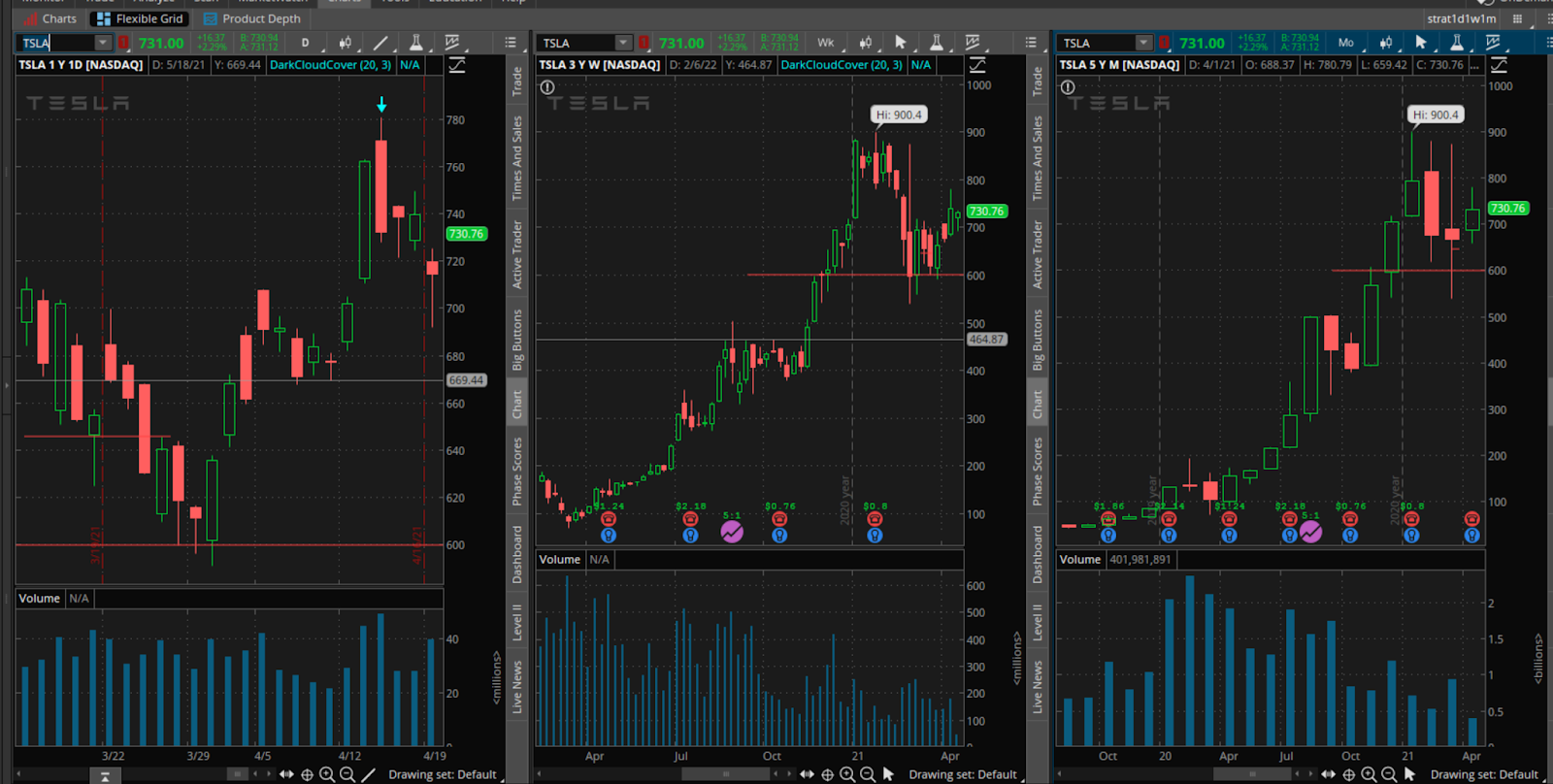Toggle line-chart overlay icon above right price axis
This screenshot has width=1553, height=784.
[1499, 65]
